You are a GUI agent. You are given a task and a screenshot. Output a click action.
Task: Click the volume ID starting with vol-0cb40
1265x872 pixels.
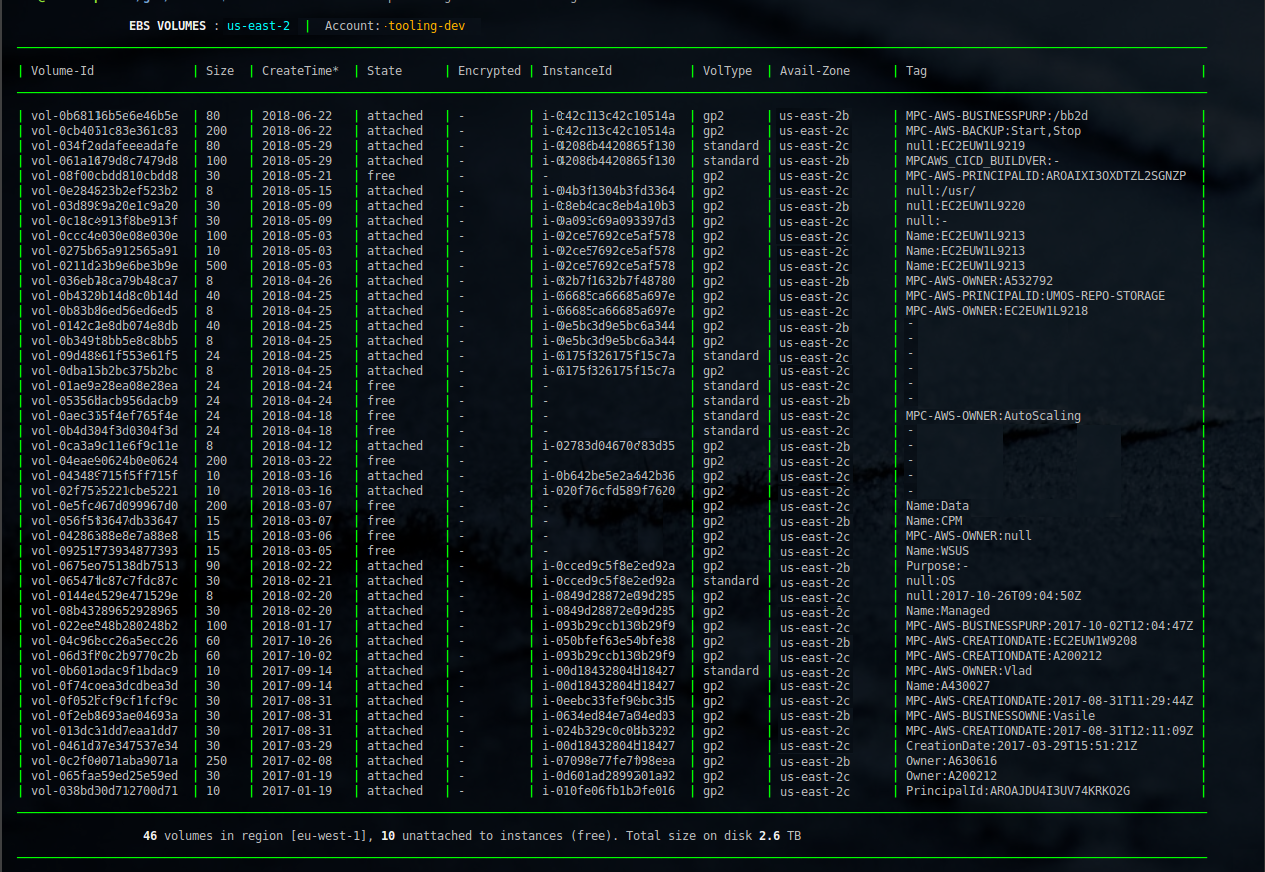coord(104,131)
